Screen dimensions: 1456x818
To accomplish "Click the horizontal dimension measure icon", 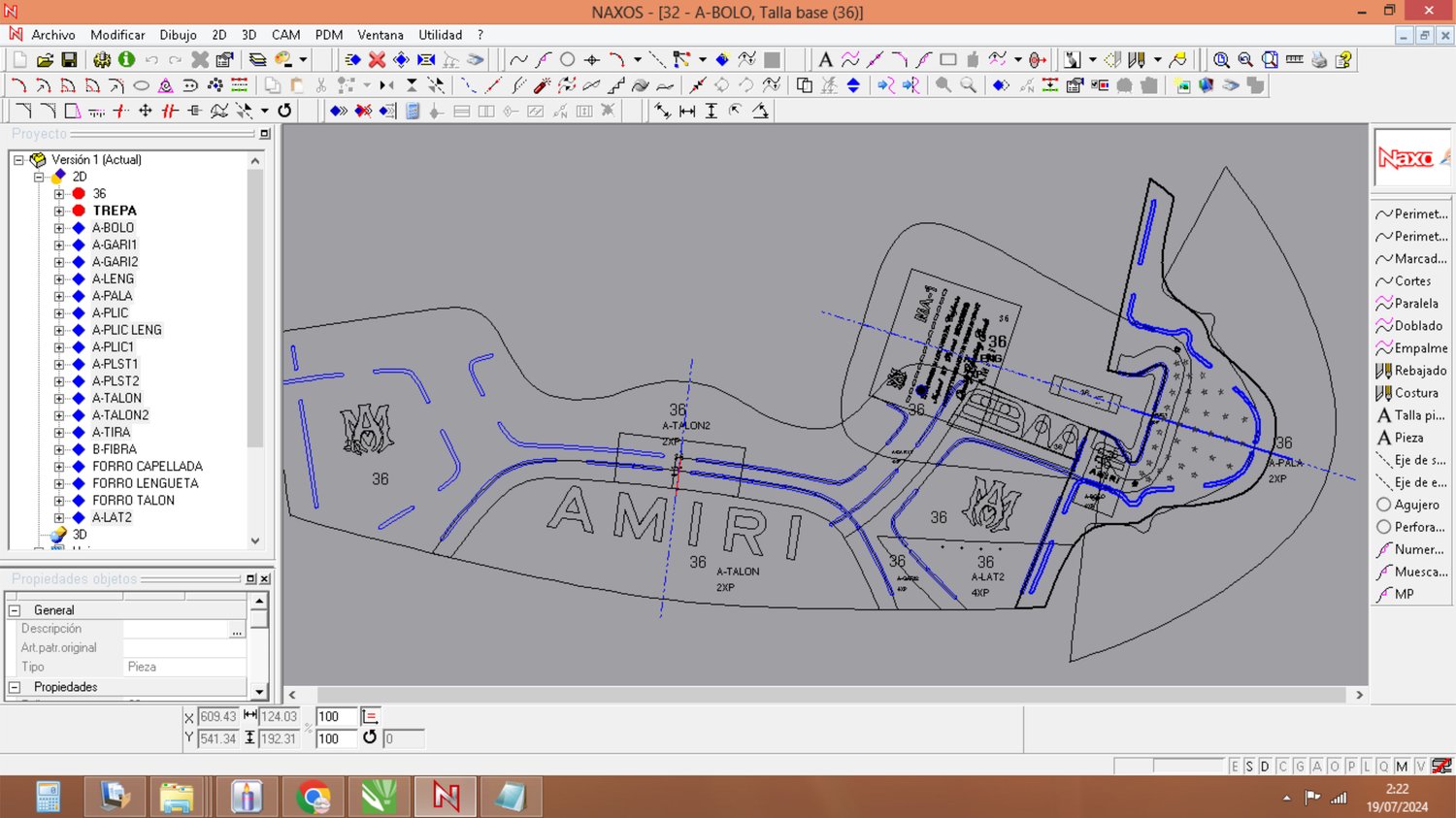I will [x=687, y=111].
